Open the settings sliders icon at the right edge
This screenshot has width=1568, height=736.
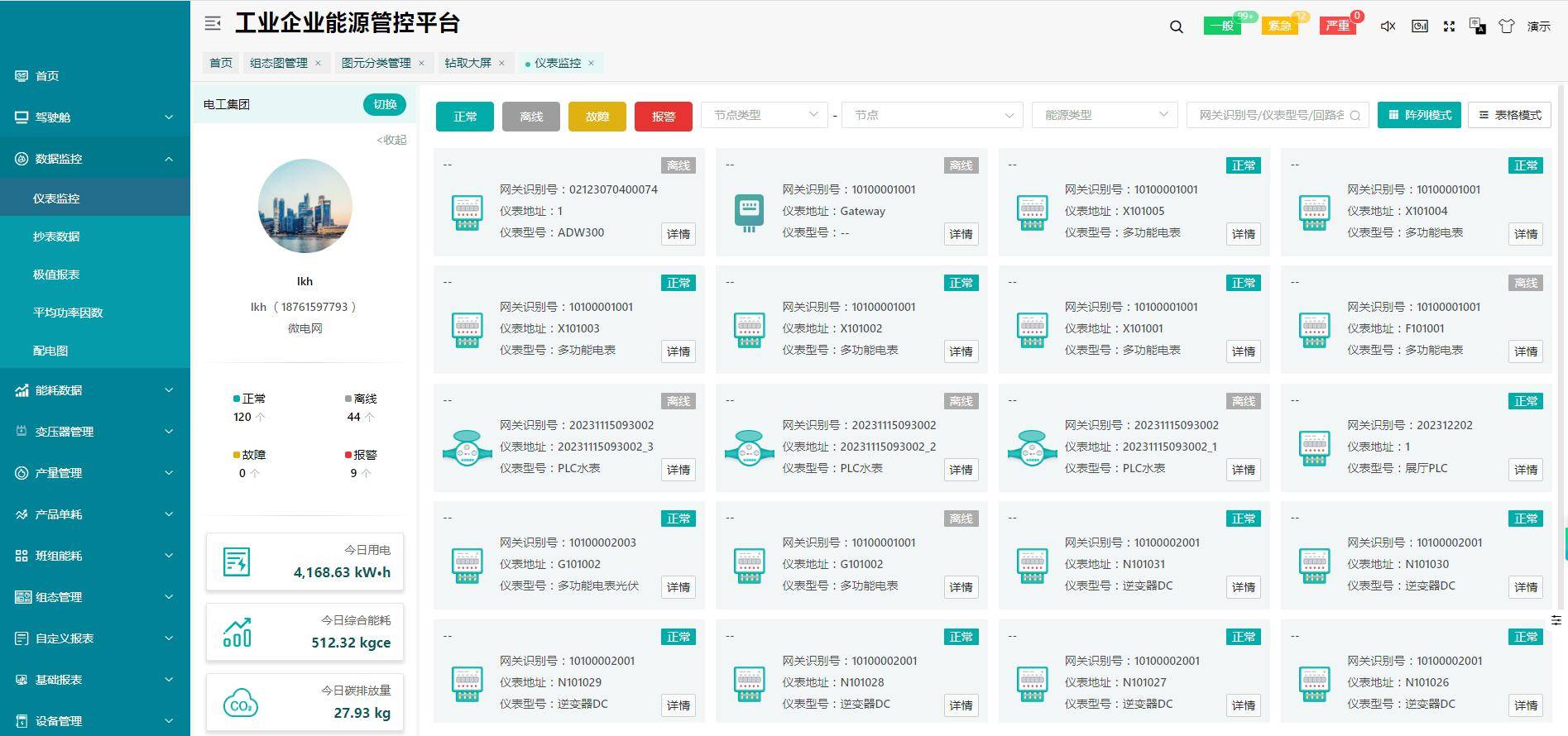[x=1556, y=620]
